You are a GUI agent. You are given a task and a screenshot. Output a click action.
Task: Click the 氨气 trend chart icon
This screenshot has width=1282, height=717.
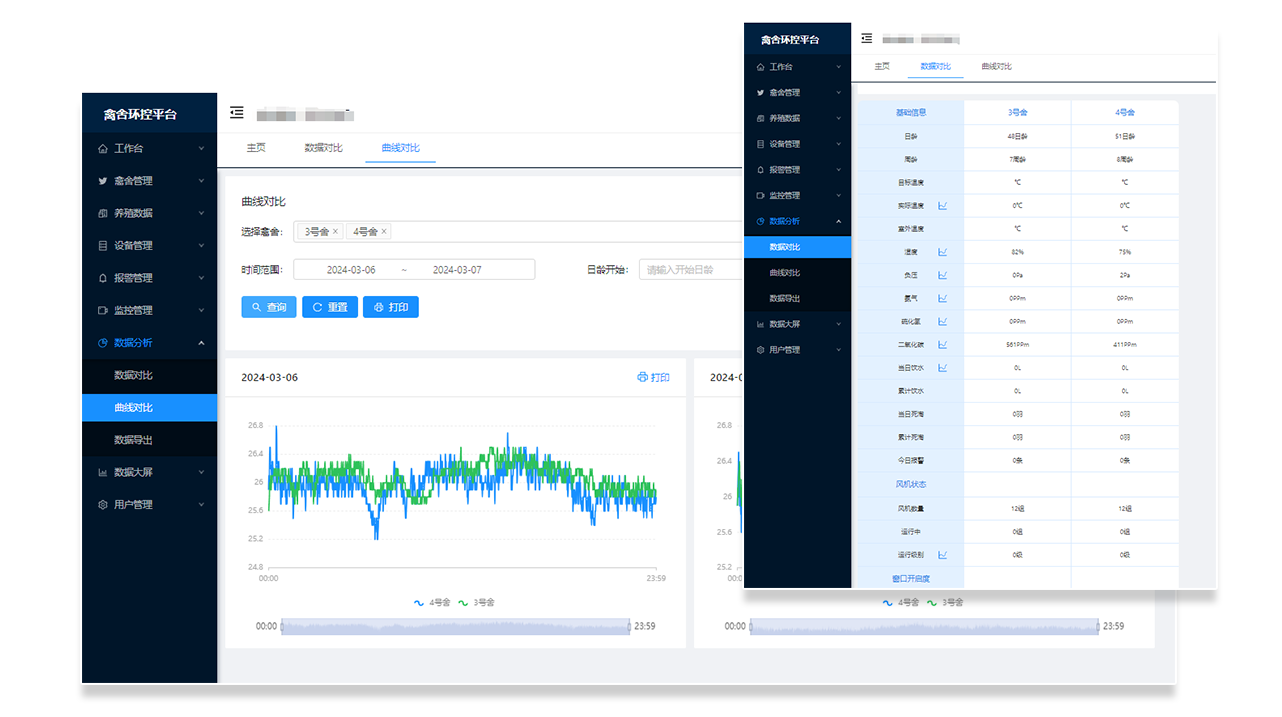click(x=942, y=298)
